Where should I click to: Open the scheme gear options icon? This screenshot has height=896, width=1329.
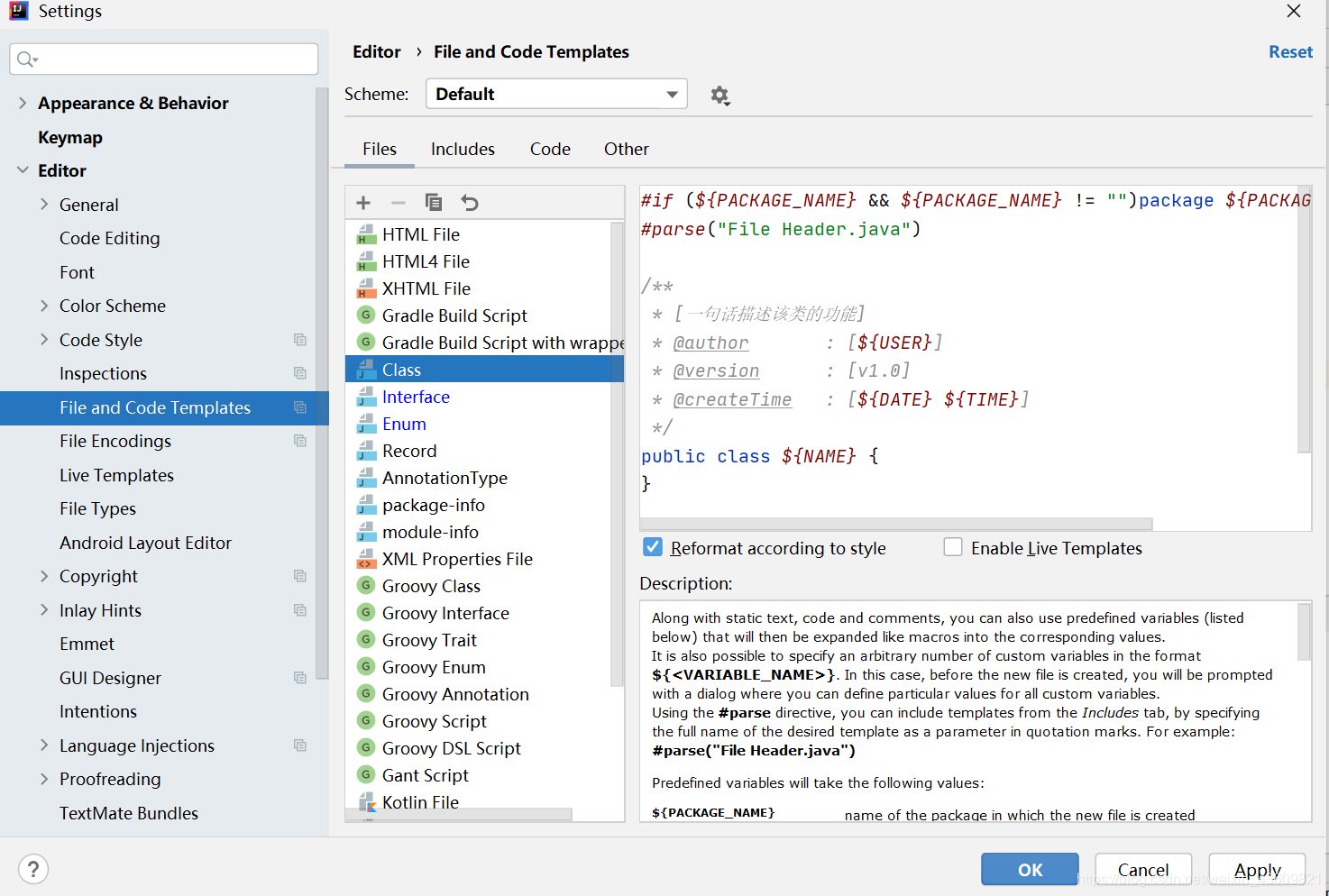tap(719, 95)
